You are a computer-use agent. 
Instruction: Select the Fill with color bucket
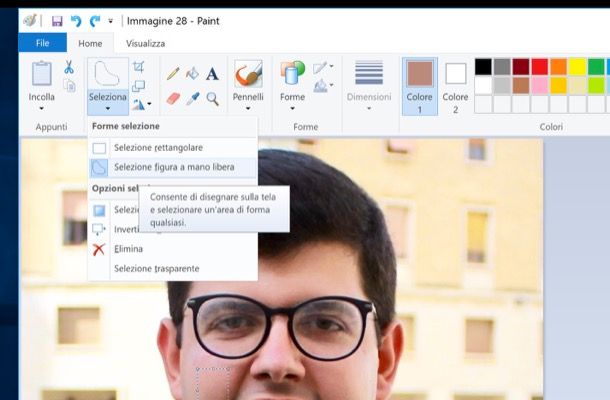coord(193,74)
